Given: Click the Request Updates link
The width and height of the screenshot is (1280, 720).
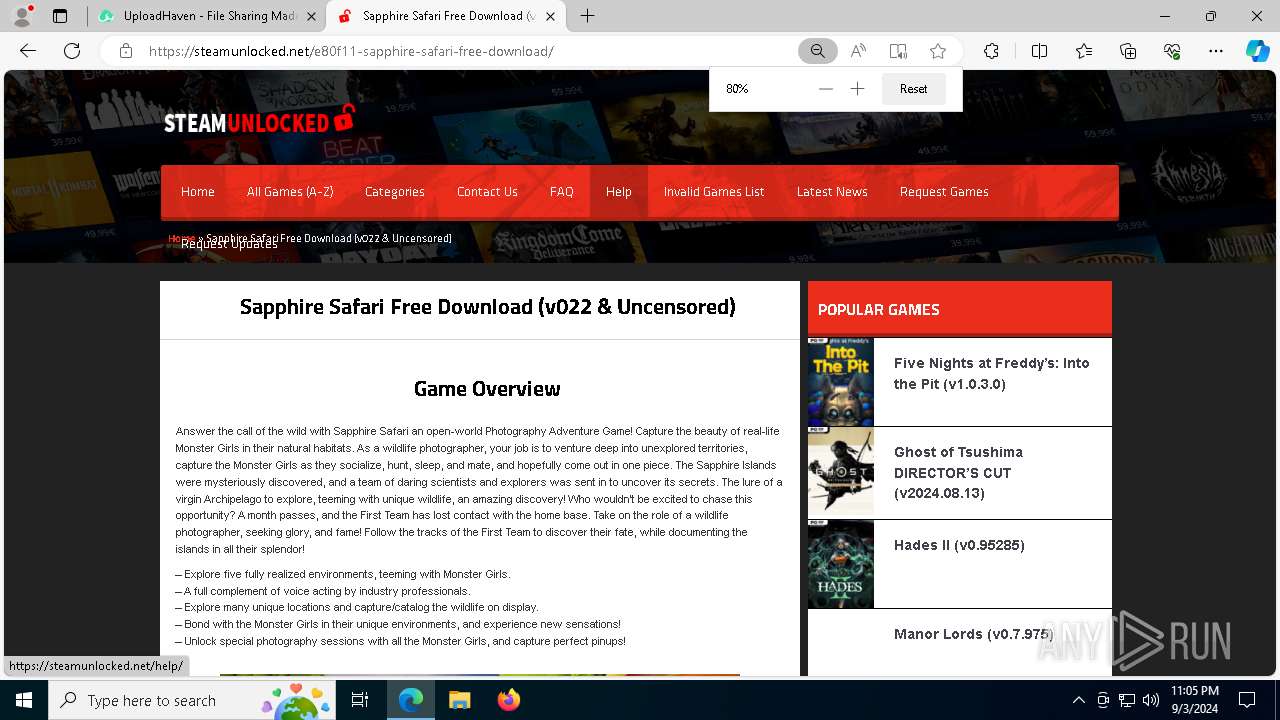Looking at the screenshot, I should [229, 245].
